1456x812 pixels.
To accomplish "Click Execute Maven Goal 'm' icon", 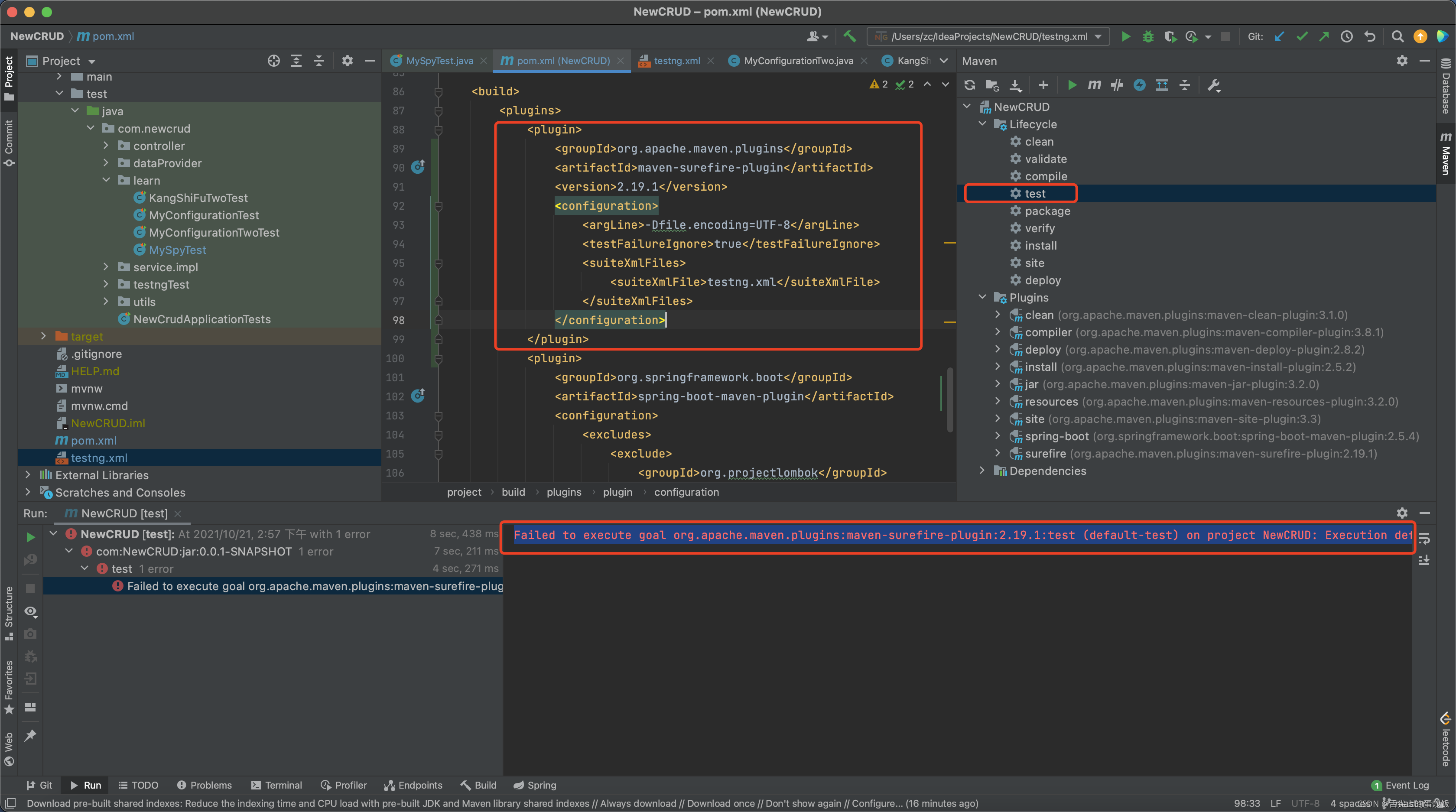I will [1094, 85].
